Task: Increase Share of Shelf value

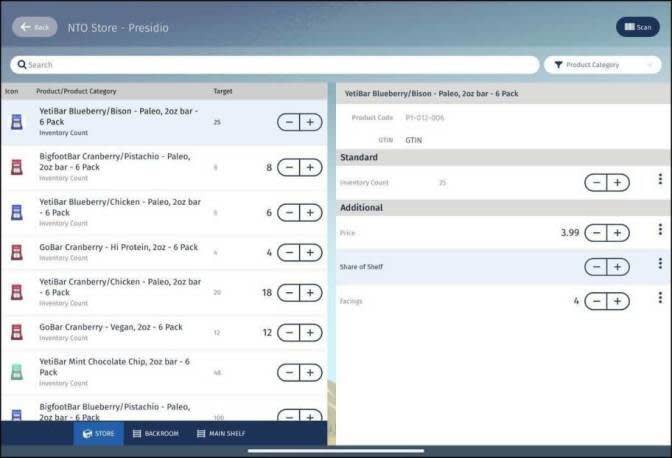Action: pos(618,267)
